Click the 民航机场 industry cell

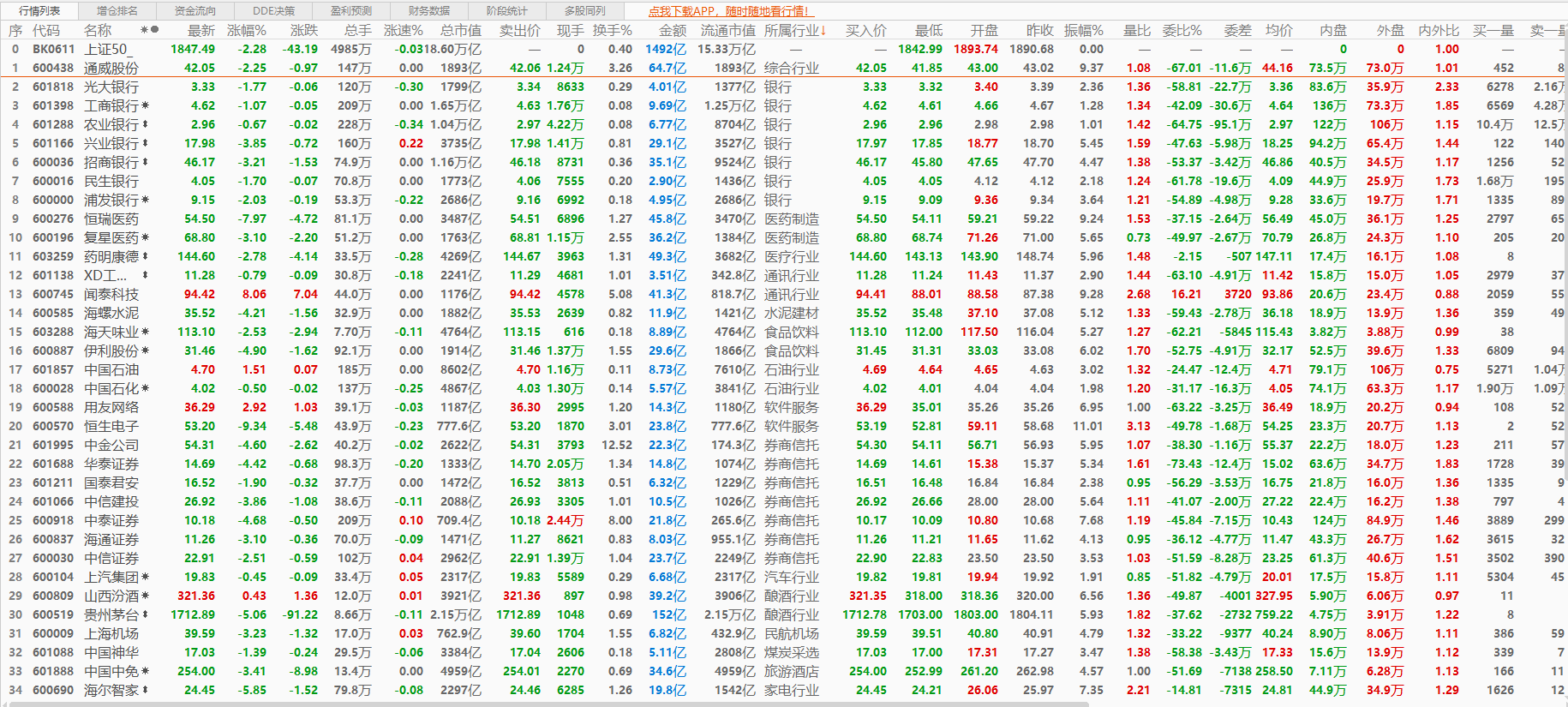tap(792, 633)
